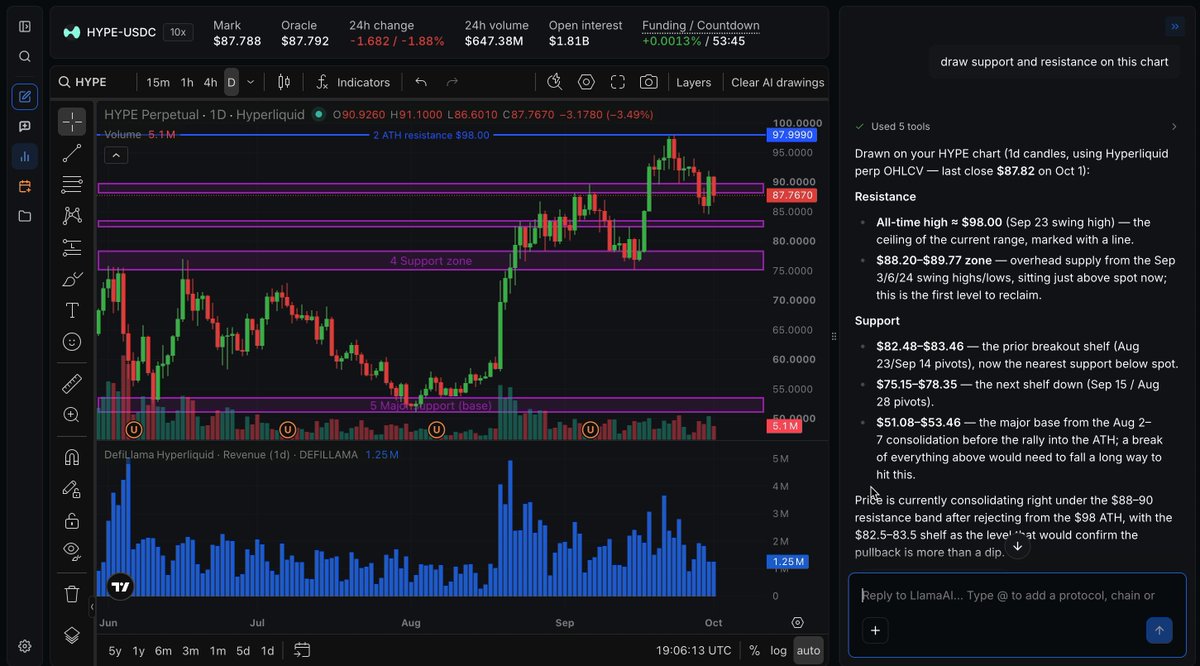Select the pattern drawing tool
This screenshot has height=666, width=1200.
tap(72, 215)
